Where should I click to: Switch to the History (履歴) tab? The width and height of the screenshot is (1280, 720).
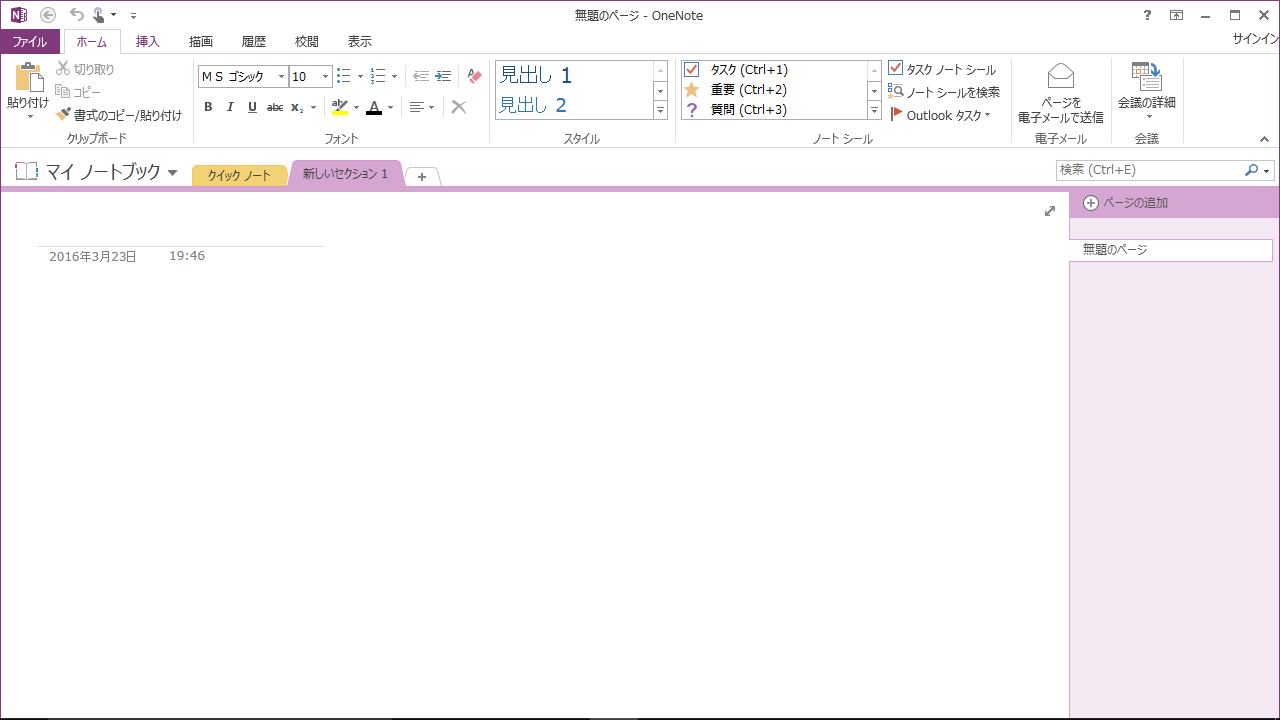254,42
